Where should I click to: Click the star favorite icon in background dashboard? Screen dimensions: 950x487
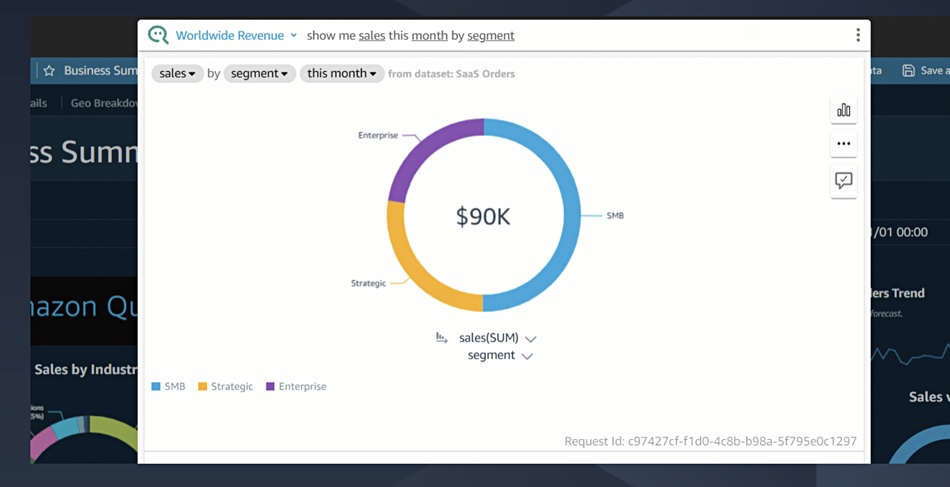tap(49, 71)
